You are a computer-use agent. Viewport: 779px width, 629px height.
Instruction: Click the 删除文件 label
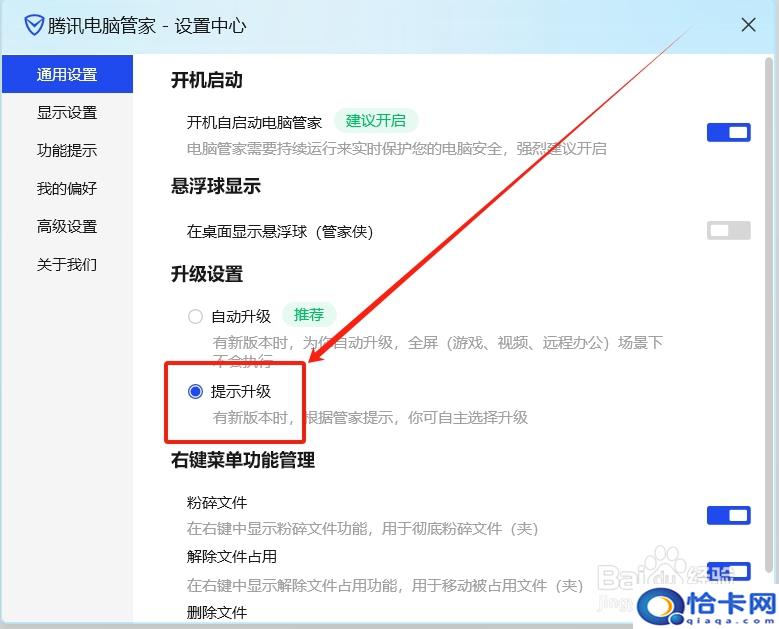pyautogui.click(x=217, y=612)
